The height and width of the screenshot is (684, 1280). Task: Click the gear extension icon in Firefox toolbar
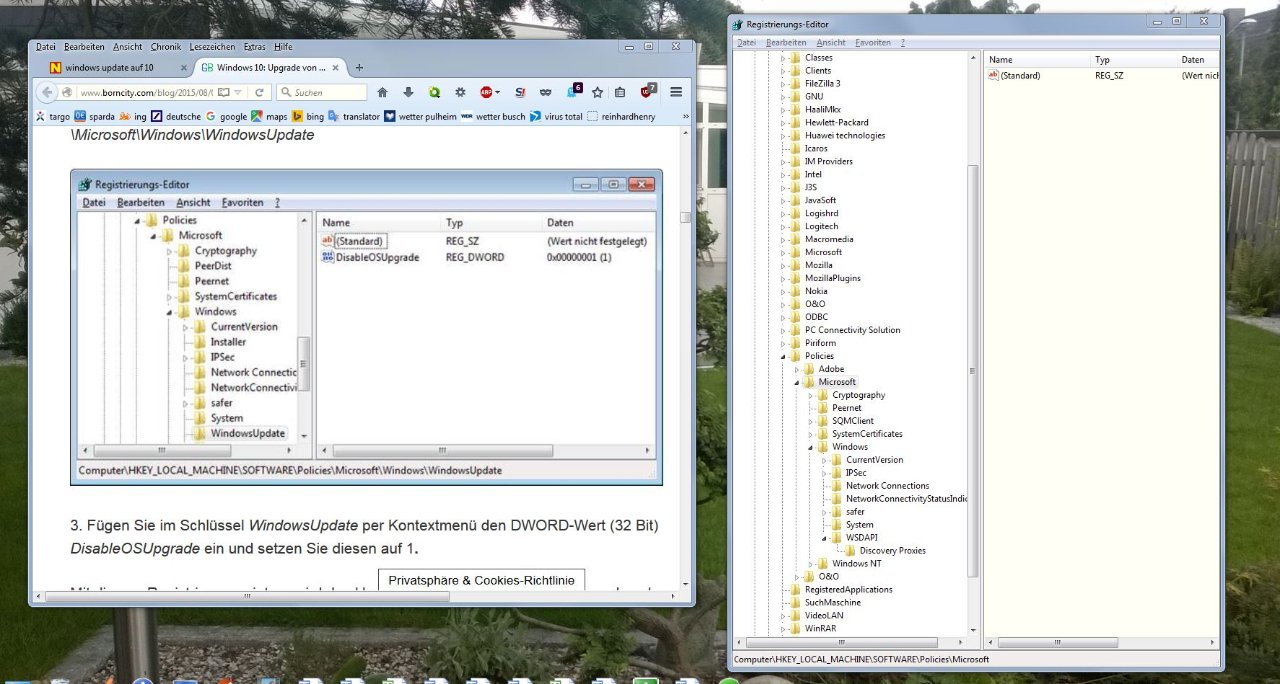click(x=460, y=92)
